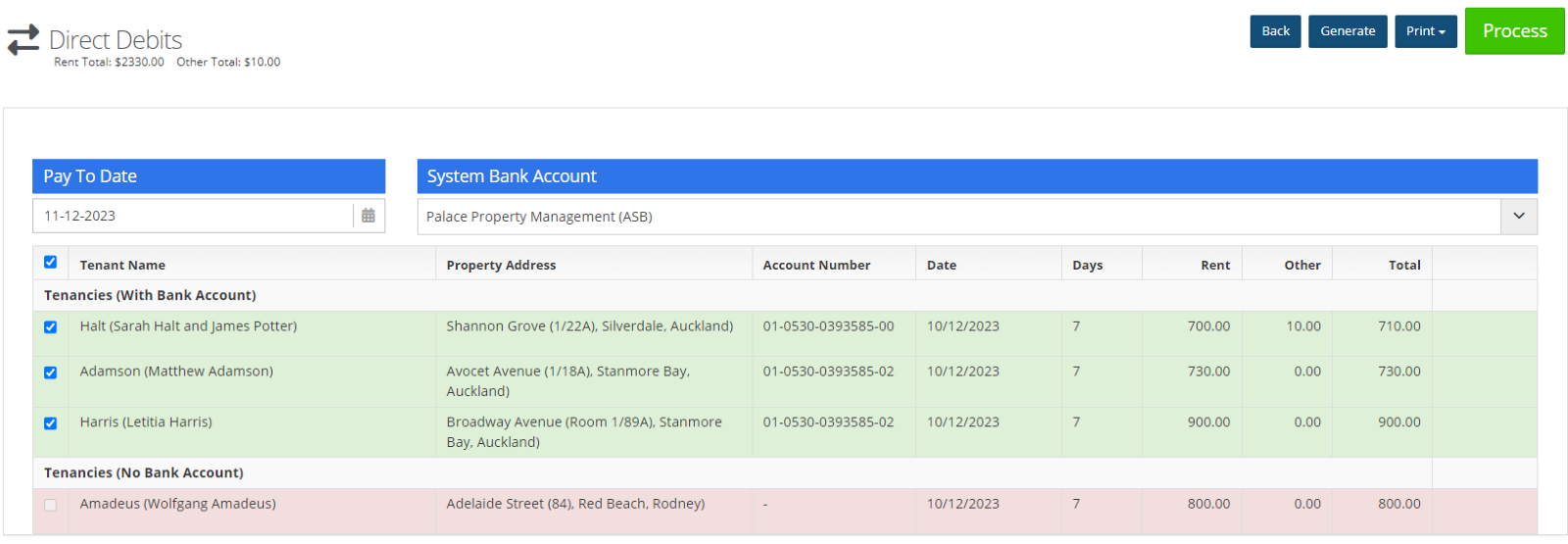Open the Print dropdown menu

click(1426, 31)
